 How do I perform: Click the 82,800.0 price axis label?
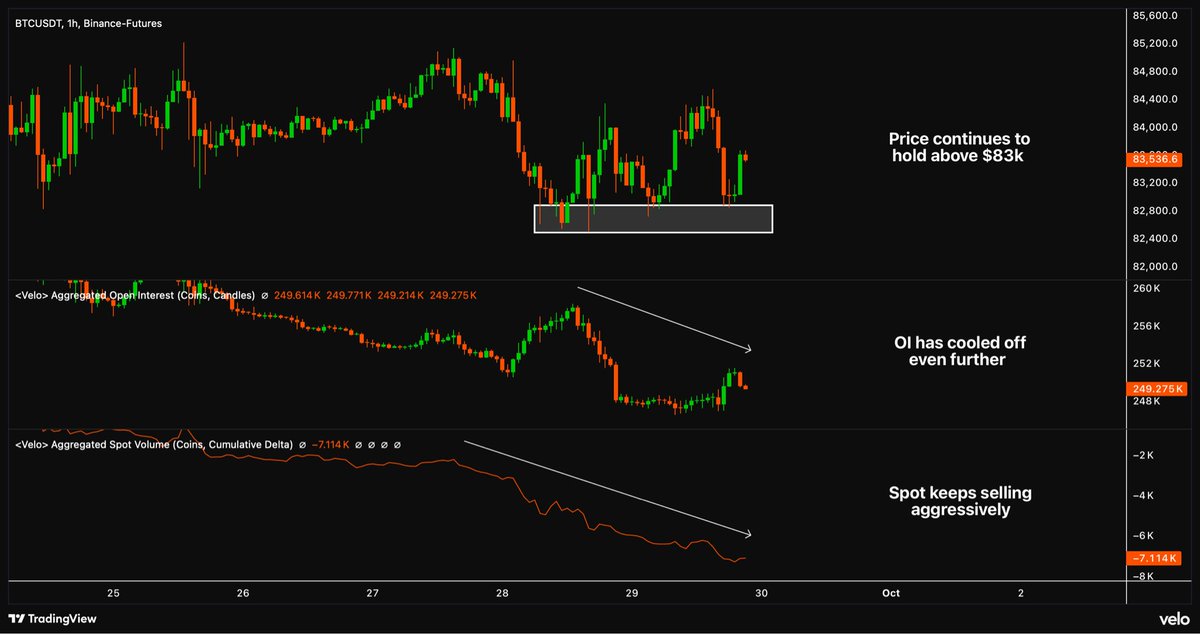pos(1156,211)
